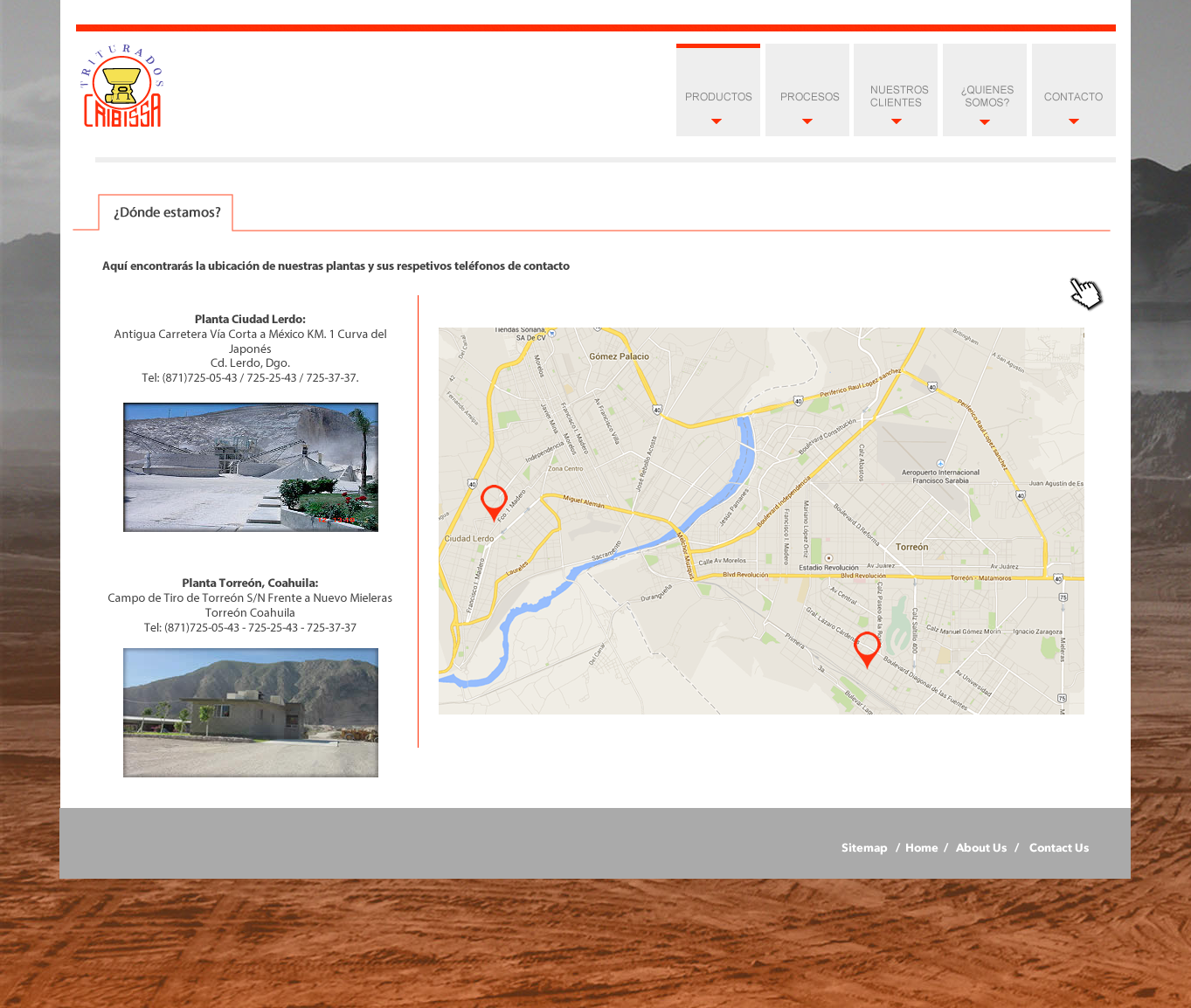The height and width of the screenshot is (1008, 1191).
Task: Open the PRODUCTOS menu
Action: click(x=718, y=90)
